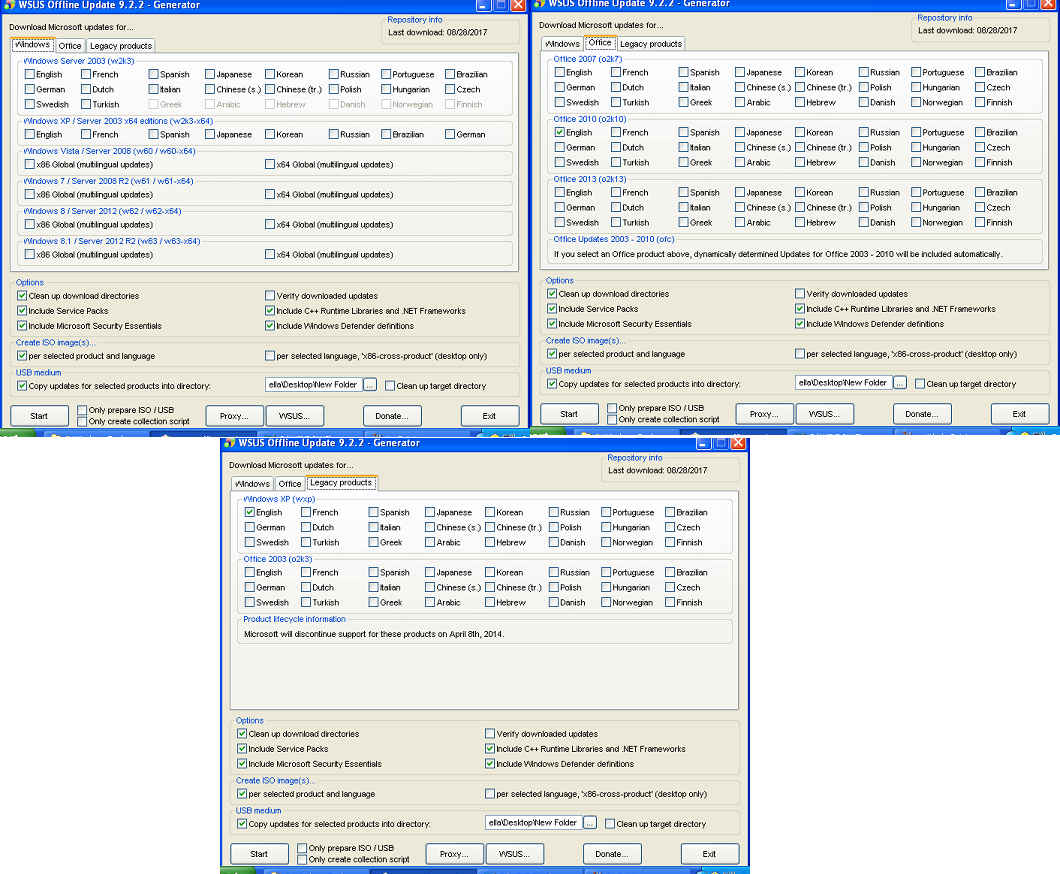Click the USB directory field in the Legacy products window
Image resolution: width=1060 pixels, height=874 pixels.
click(x=531, y=823)
